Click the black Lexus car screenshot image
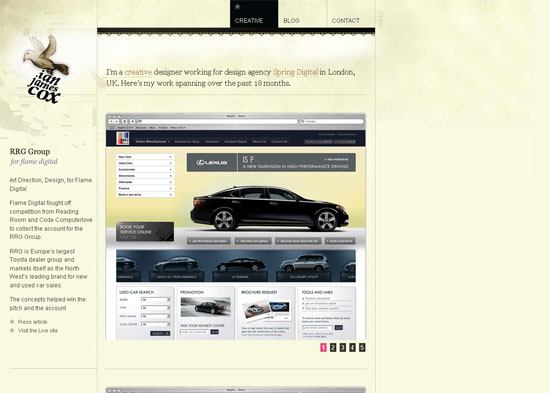The image size is (550, 393). click(235, 227)
